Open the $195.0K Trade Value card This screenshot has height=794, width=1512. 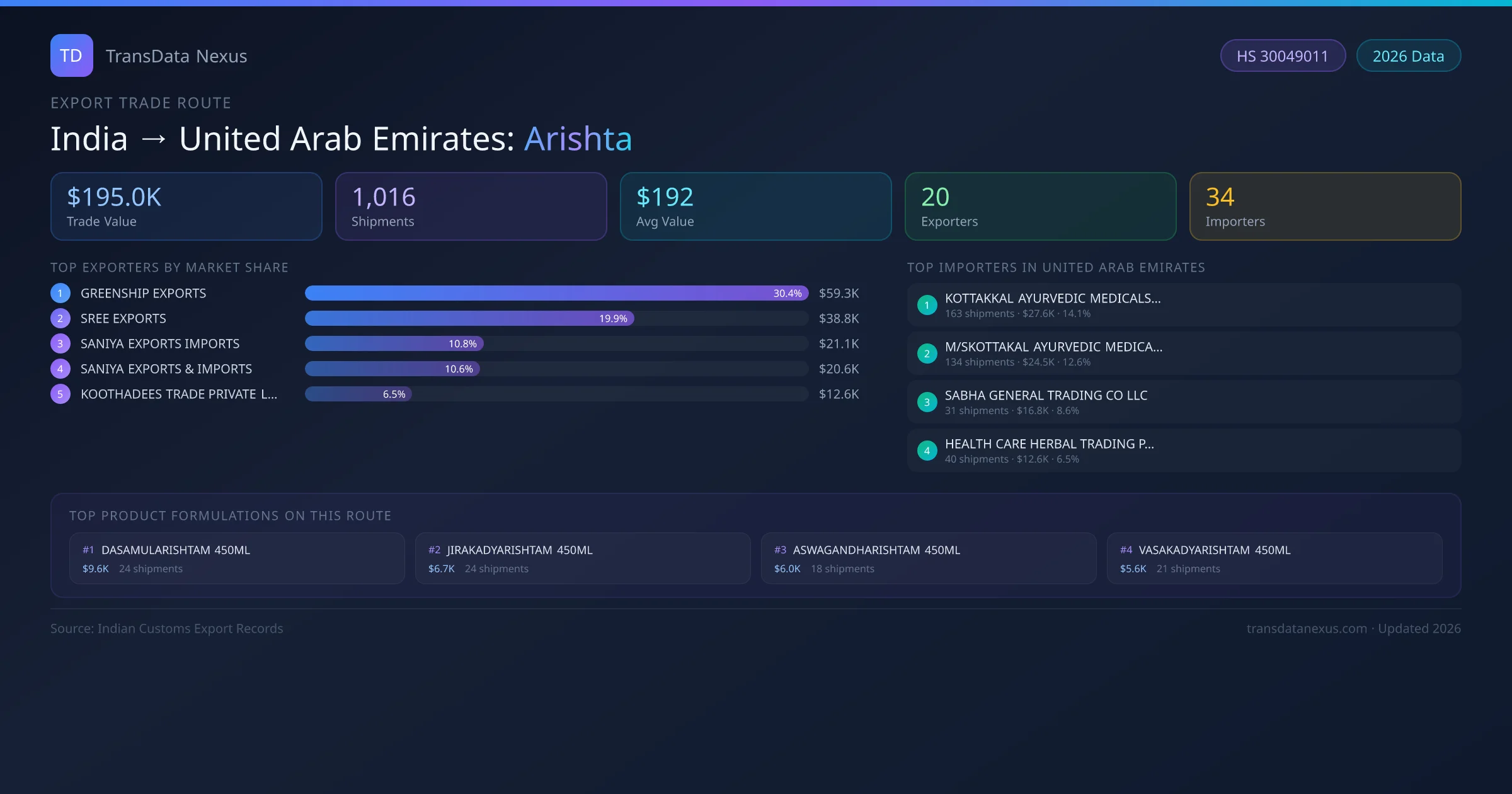click(x=186, y=207)
